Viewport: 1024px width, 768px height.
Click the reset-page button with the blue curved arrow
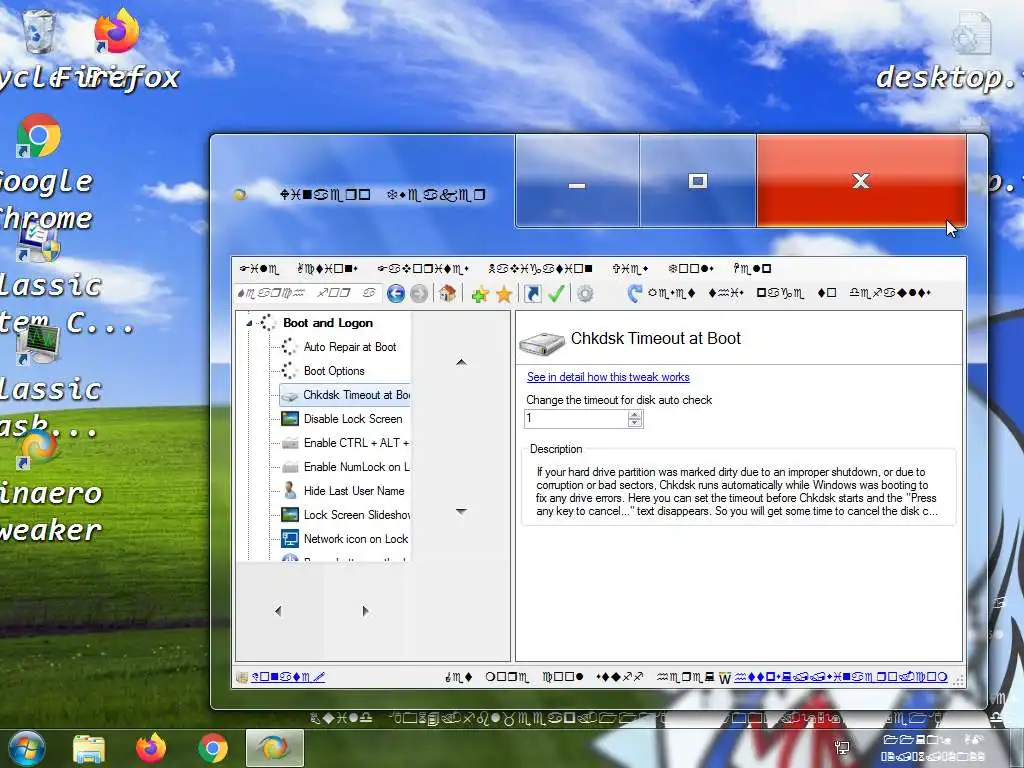(778, 293)
